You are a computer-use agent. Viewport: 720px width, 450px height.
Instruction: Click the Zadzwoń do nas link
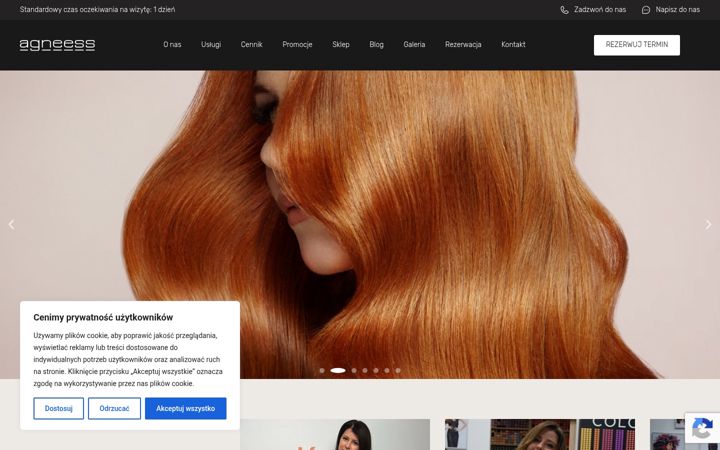(600, 10)
